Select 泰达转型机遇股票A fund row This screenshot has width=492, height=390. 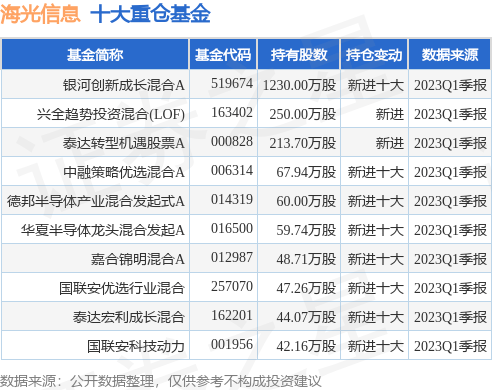click(246, 143)
